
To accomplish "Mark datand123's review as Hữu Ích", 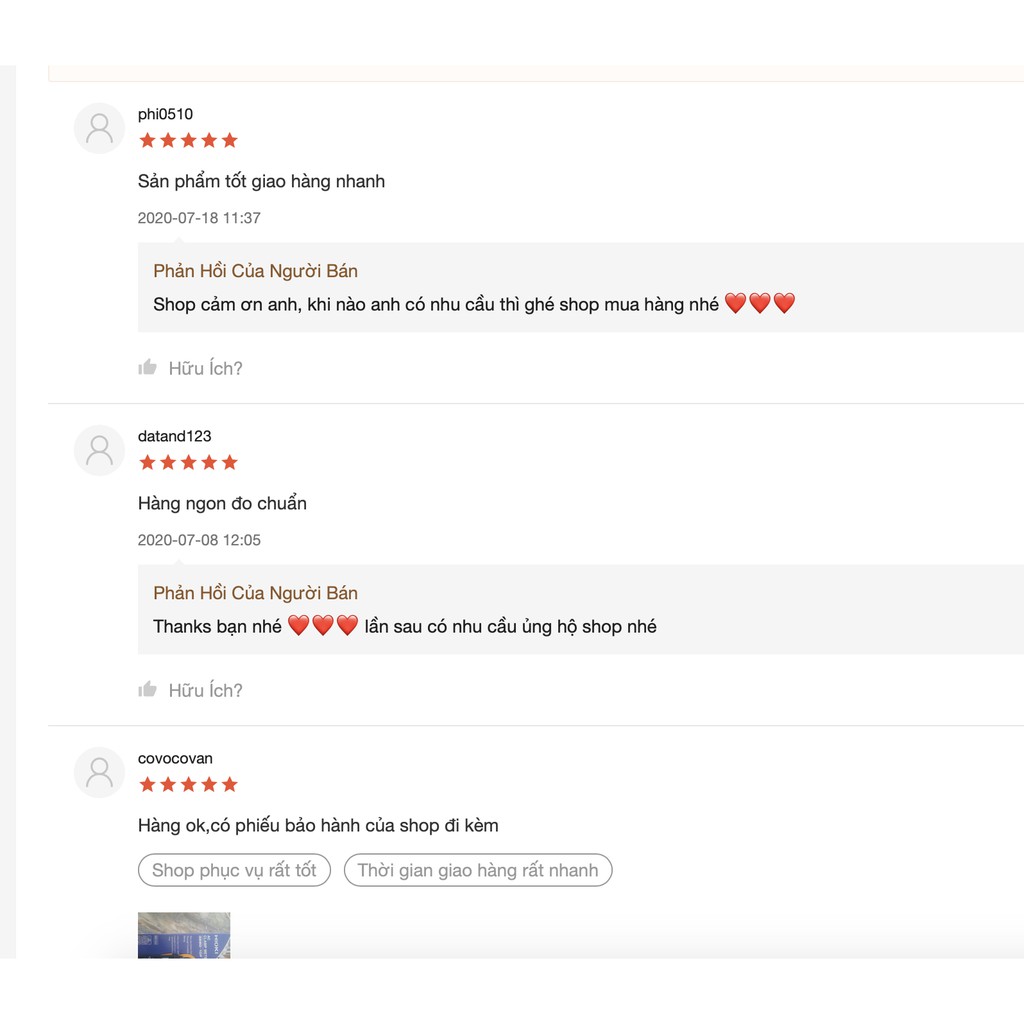I will click(205, 690).
